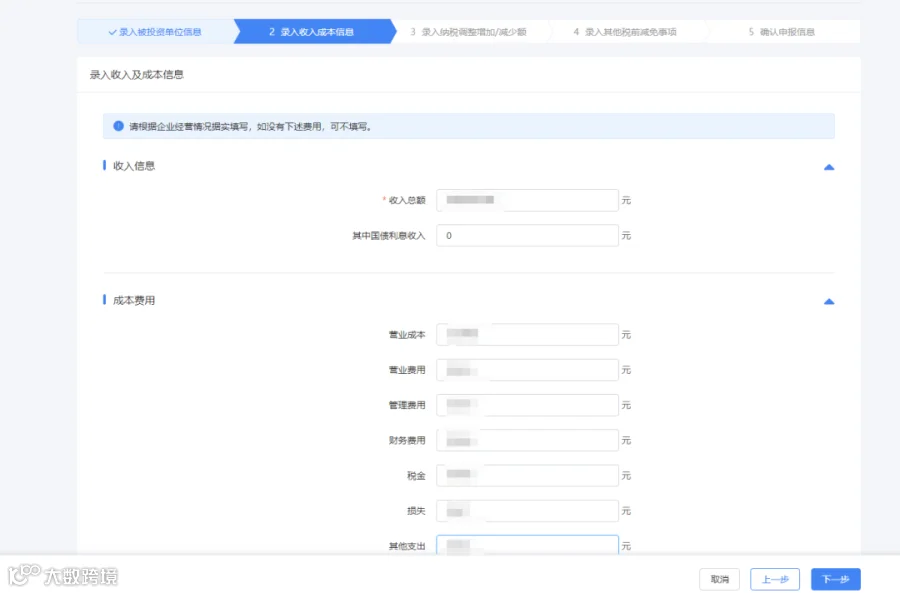Click the 管理费用 input field

(x=527, y=405)
